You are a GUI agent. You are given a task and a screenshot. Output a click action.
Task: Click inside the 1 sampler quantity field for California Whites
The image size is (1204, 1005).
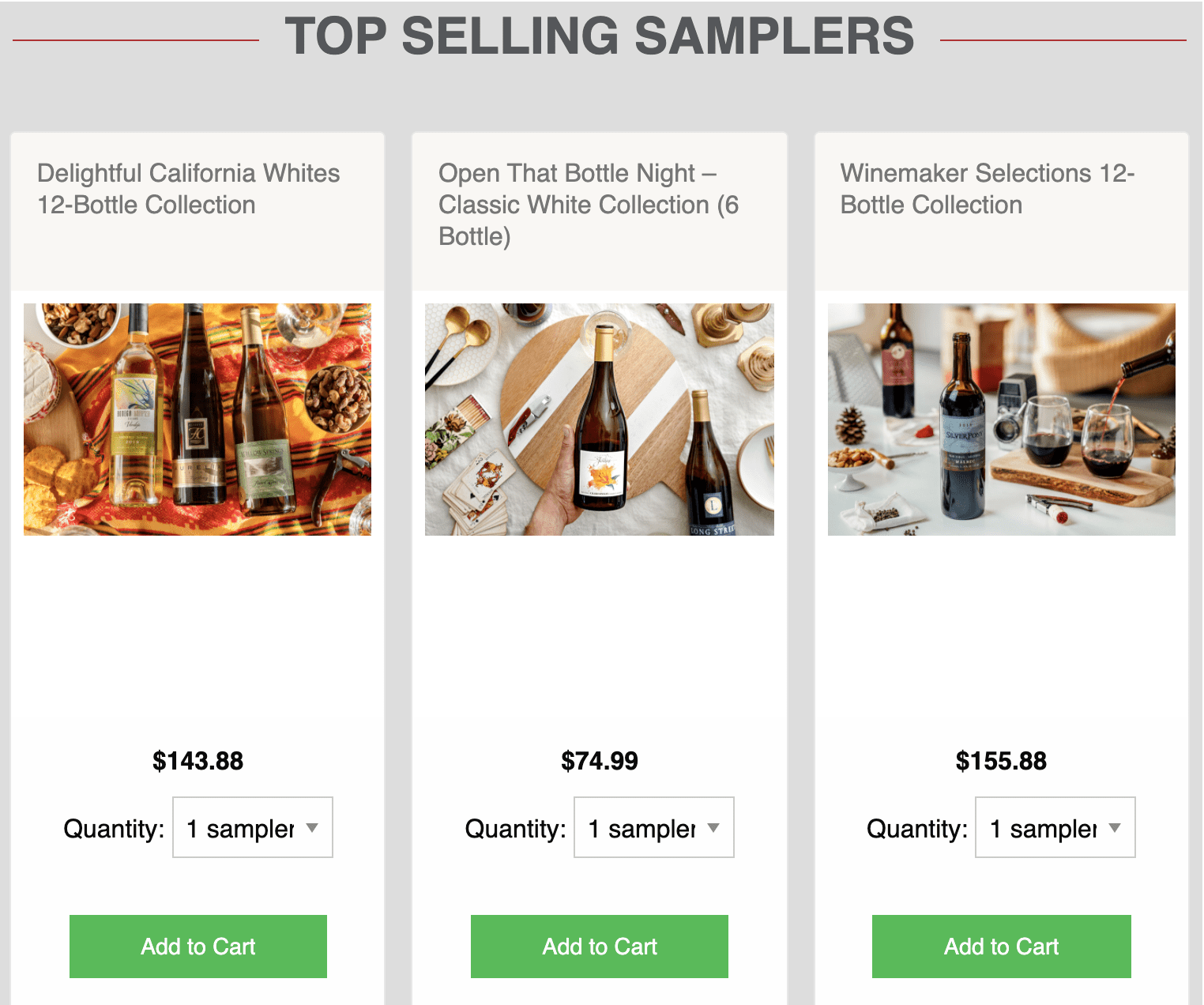point(237,827)
